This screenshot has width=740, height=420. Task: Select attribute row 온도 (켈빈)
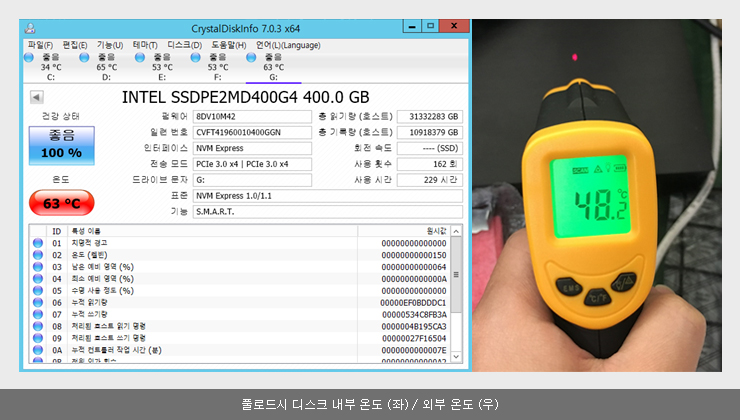(x=240, y=255)
